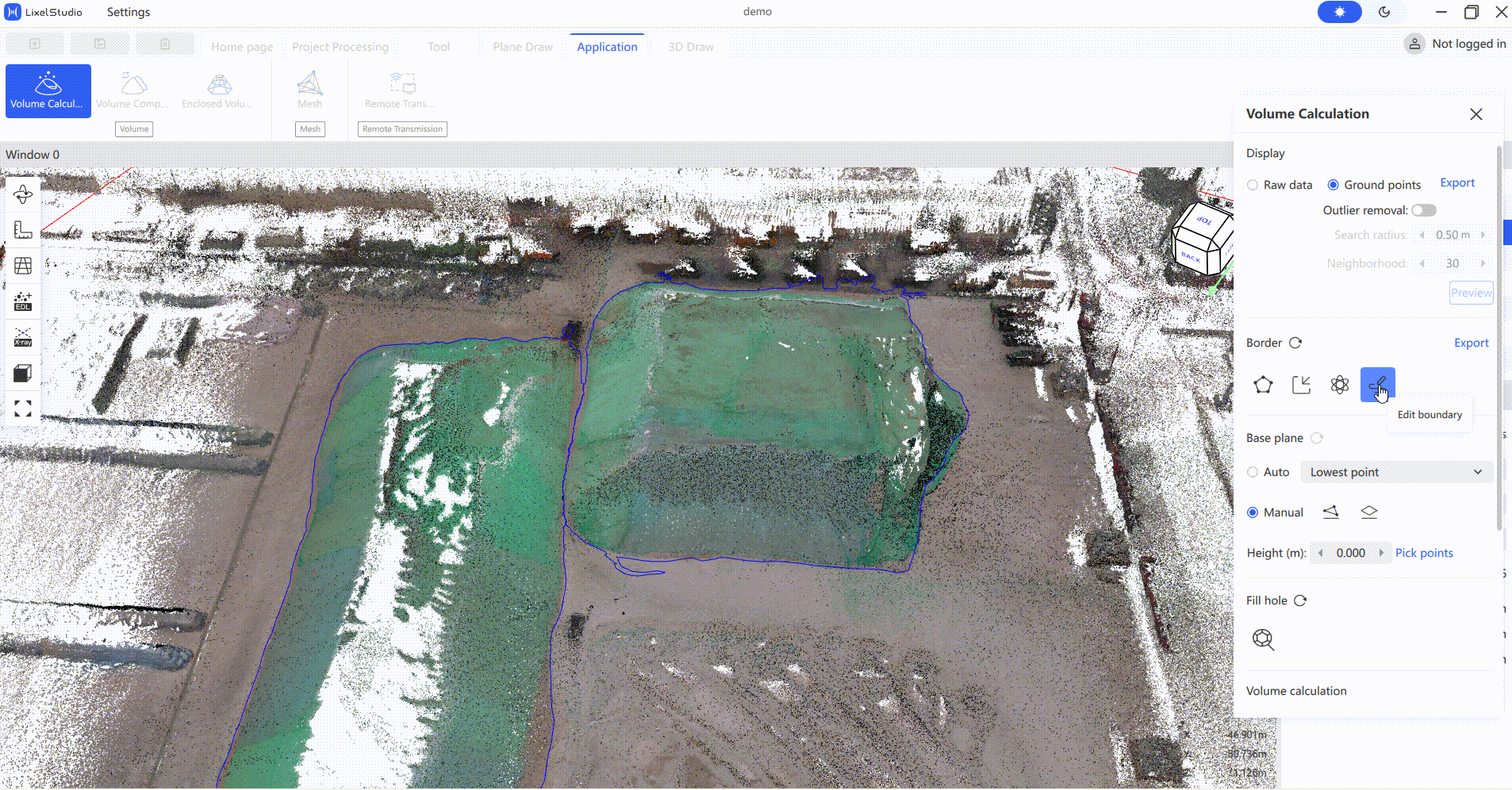The image size is (1512, 790).
Task: Click the fullscreen viewport icon
Action: click(x=23, y=408)
